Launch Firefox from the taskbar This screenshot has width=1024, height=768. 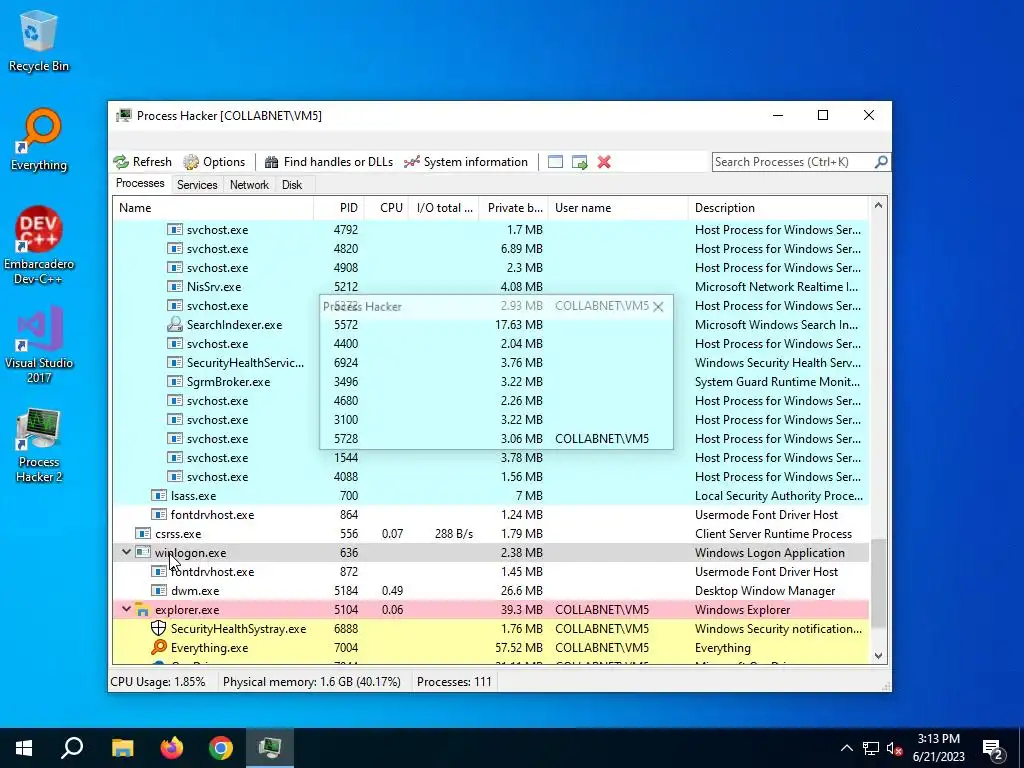pyautogui.click(x=172, y=748)
